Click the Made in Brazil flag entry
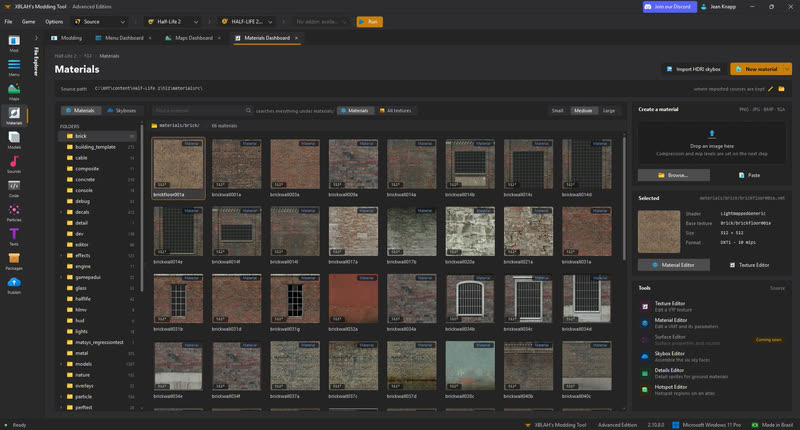This screenshot has width=800, height=430. coord(772,424)
